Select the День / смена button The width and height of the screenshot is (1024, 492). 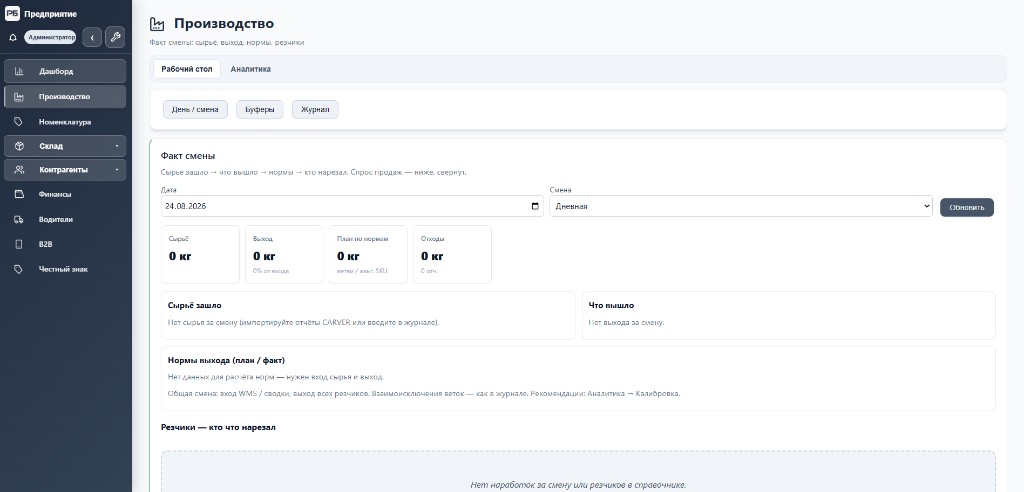pyautogui.click(x=195, y=110)
